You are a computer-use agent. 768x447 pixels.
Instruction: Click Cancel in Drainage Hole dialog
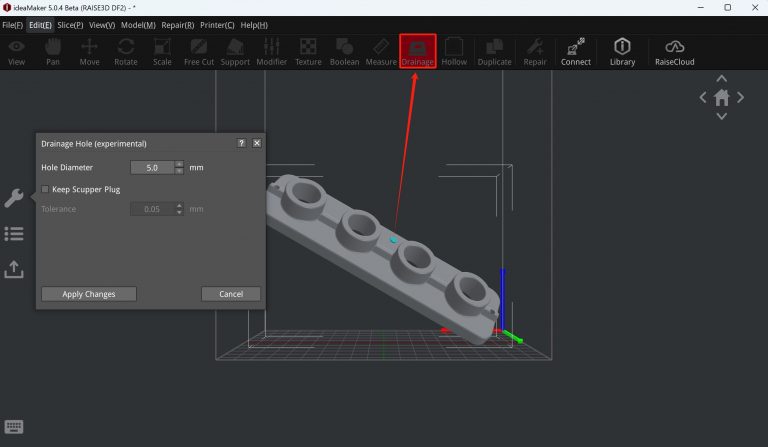[231, 294]
